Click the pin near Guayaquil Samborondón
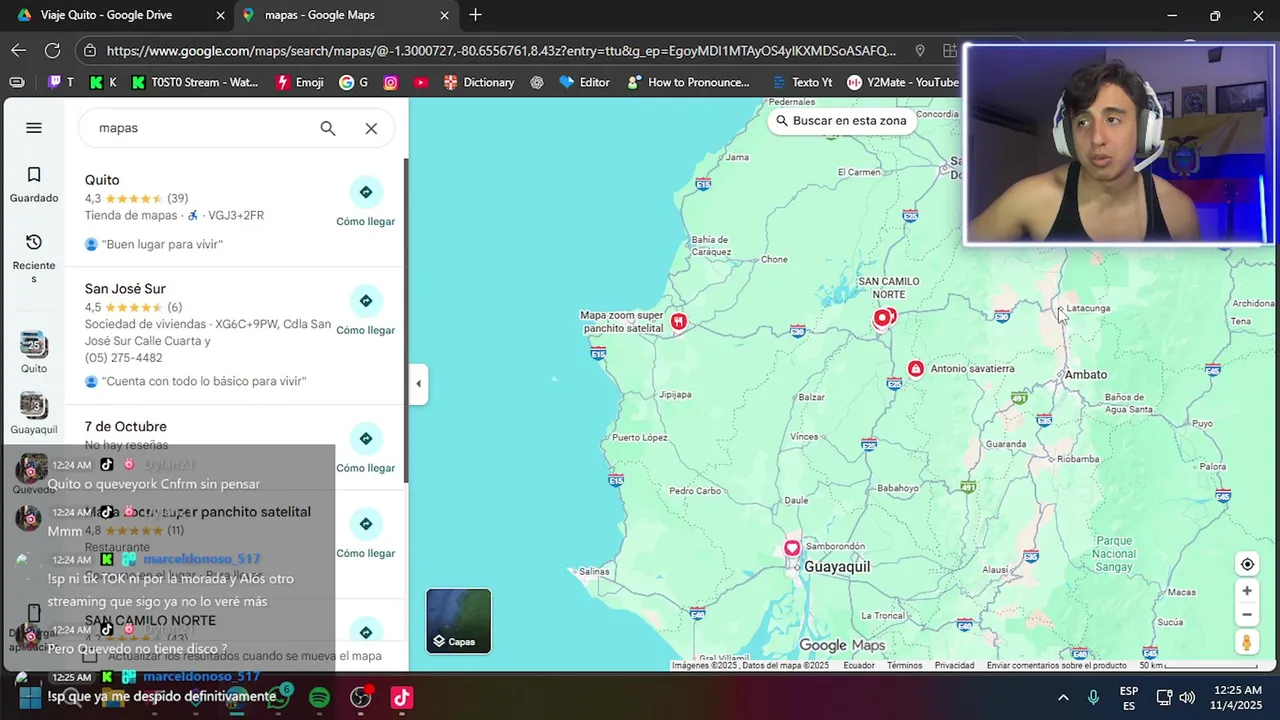Viewport: 1280px width, 720px height. tap(792, 548)
